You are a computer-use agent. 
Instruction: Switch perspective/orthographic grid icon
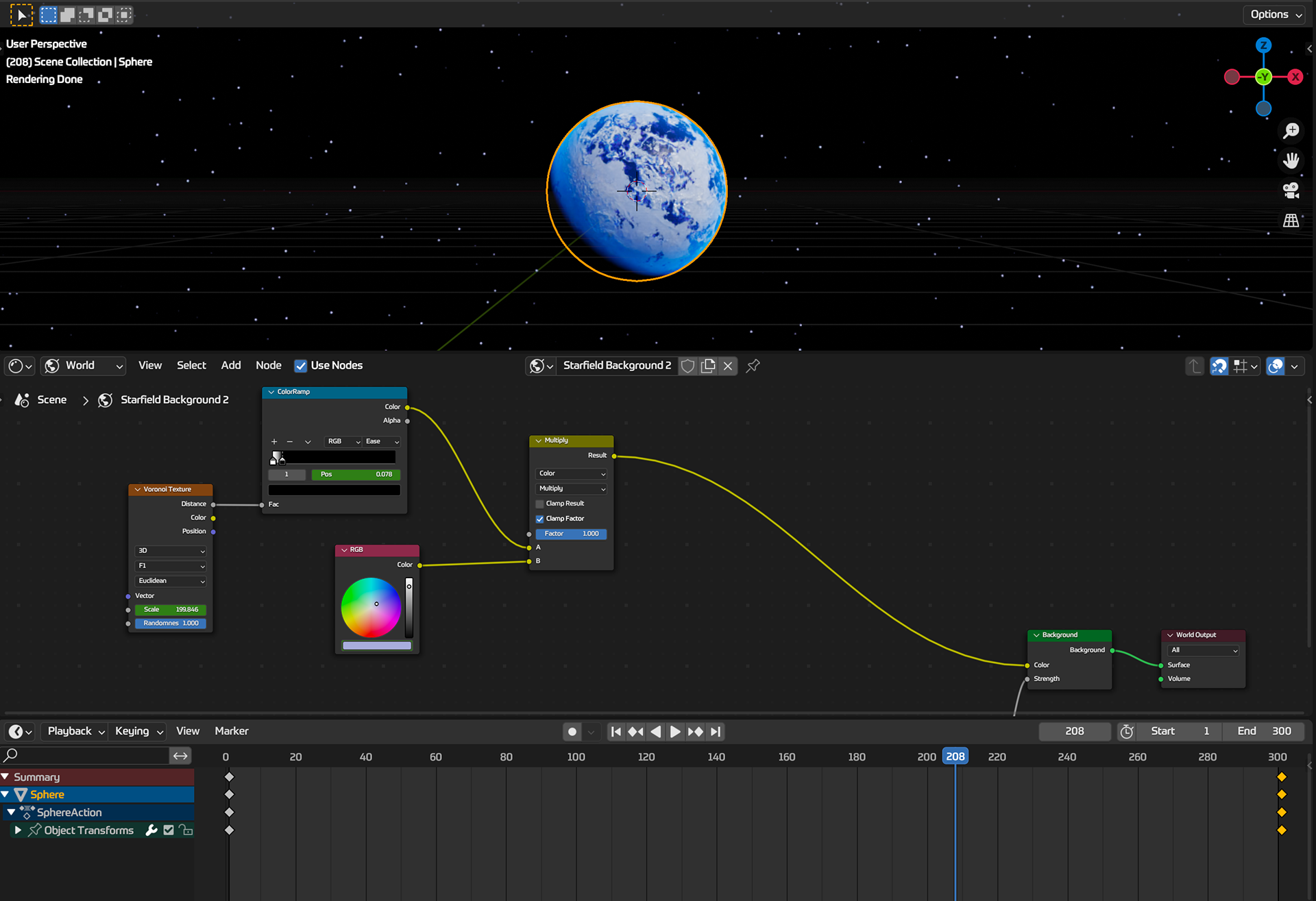click(x=1291, y=221)
